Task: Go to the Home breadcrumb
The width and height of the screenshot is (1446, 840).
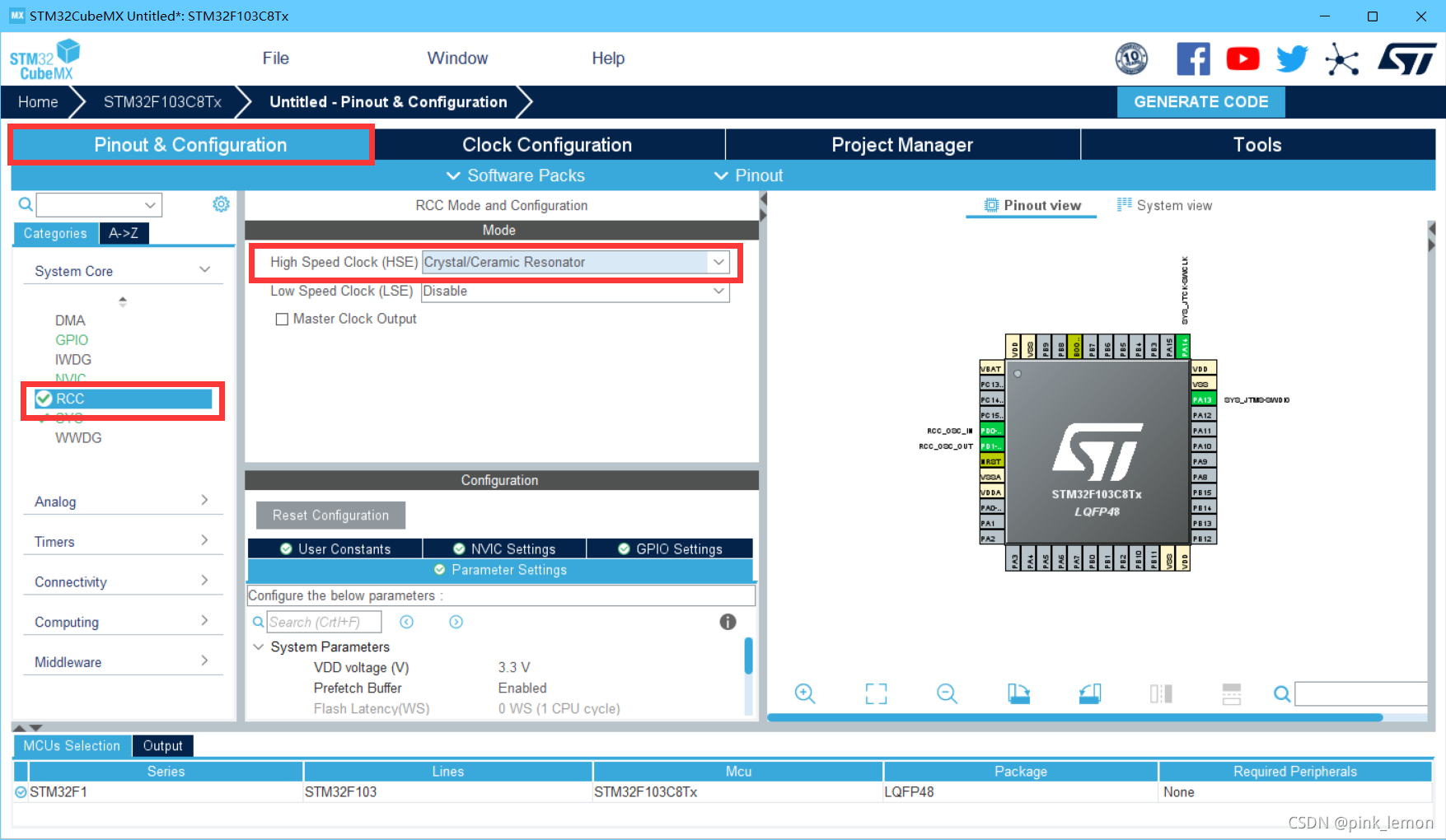Action: coord(38,102)
